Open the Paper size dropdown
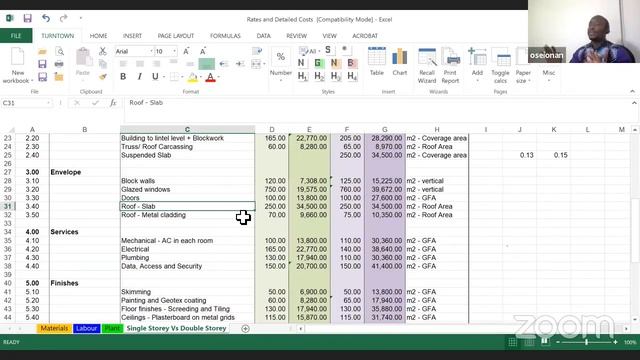 pyautogui.click(x=523, y=65)
